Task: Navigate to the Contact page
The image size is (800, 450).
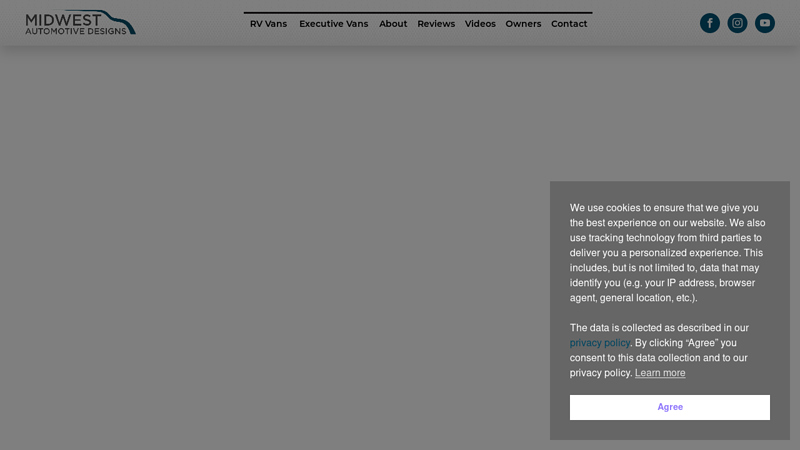Action: tap(569, 24)
